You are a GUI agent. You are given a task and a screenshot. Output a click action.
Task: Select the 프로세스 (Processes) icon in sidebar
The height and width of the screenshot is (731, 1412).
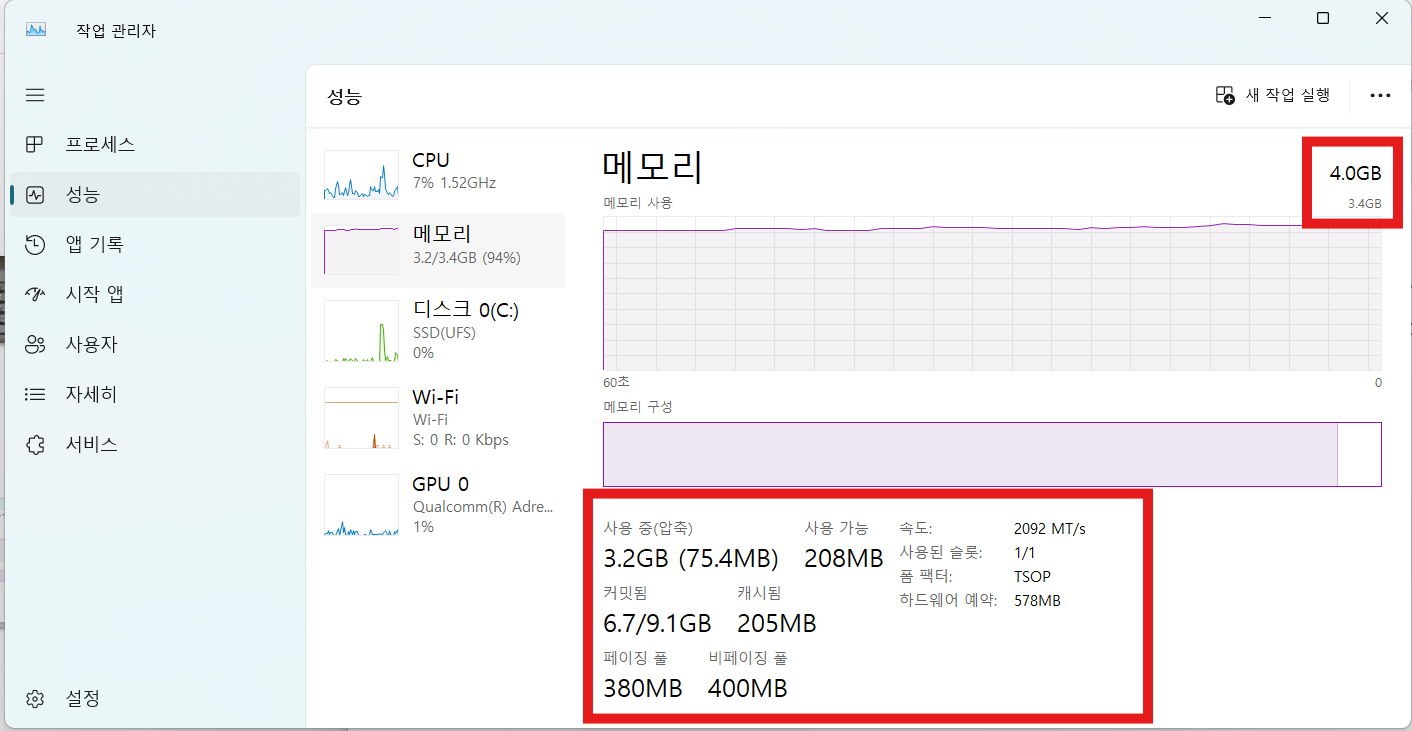(35, 144)
